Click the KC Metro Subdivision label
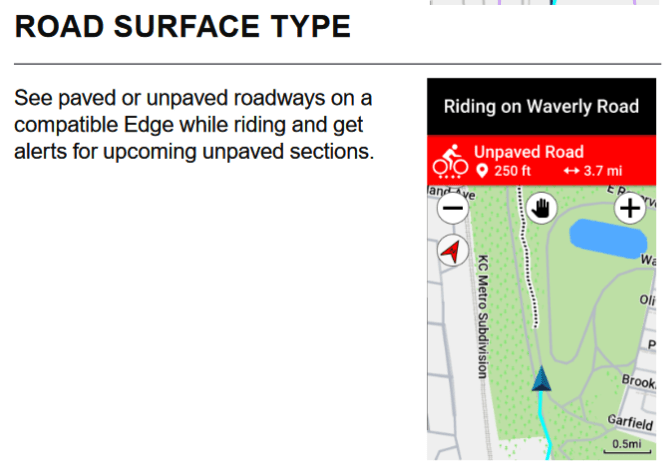The image size is (671, 472). click(483, 317)
